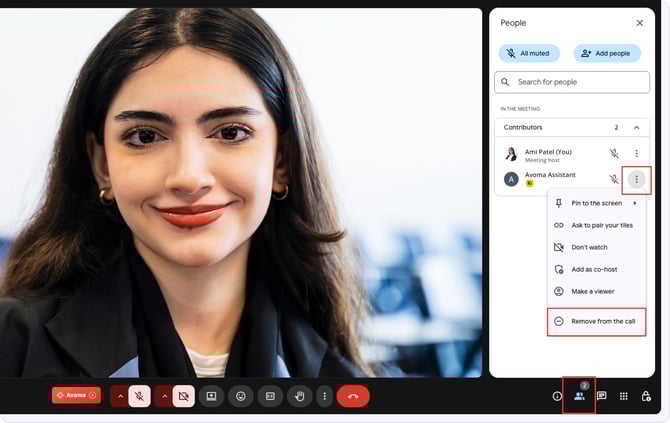Open the People panel icon

click(579, 396)
